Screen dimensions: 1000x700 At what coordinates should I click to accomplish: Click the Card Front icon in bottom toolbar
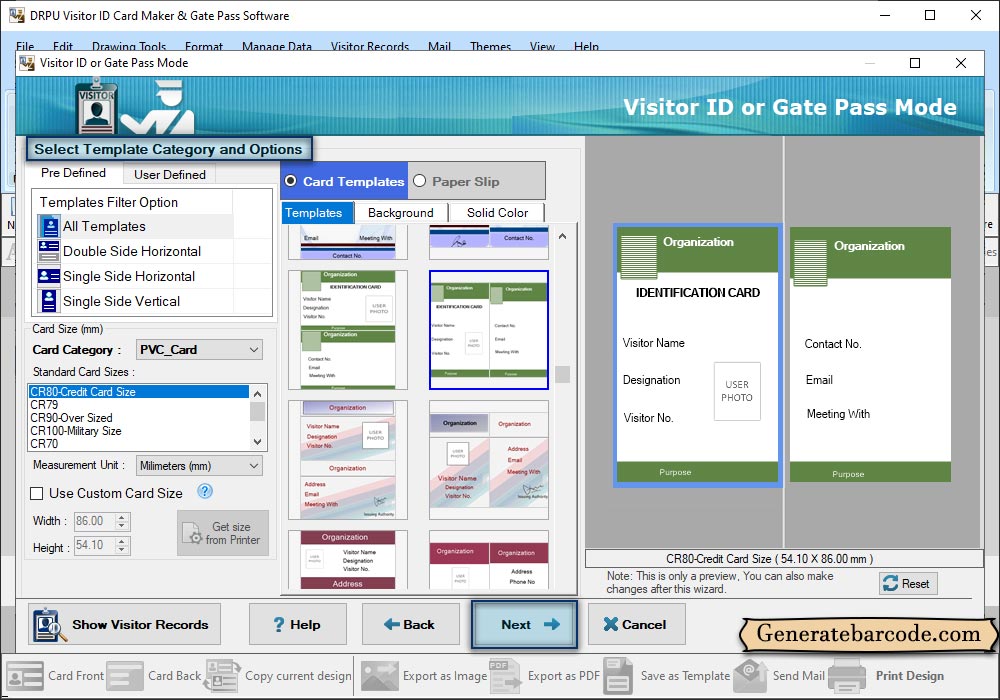tap(25, 676)
